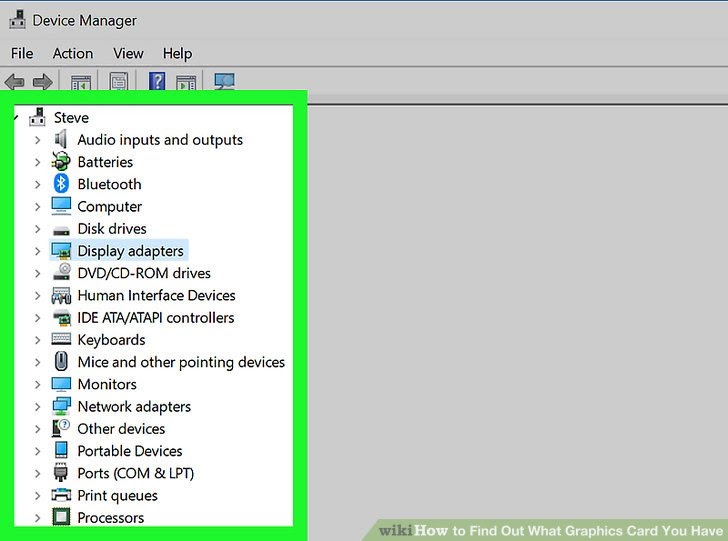Click the Forward arrow toolbar icon

pyautogui.click(x=43, y=82)
